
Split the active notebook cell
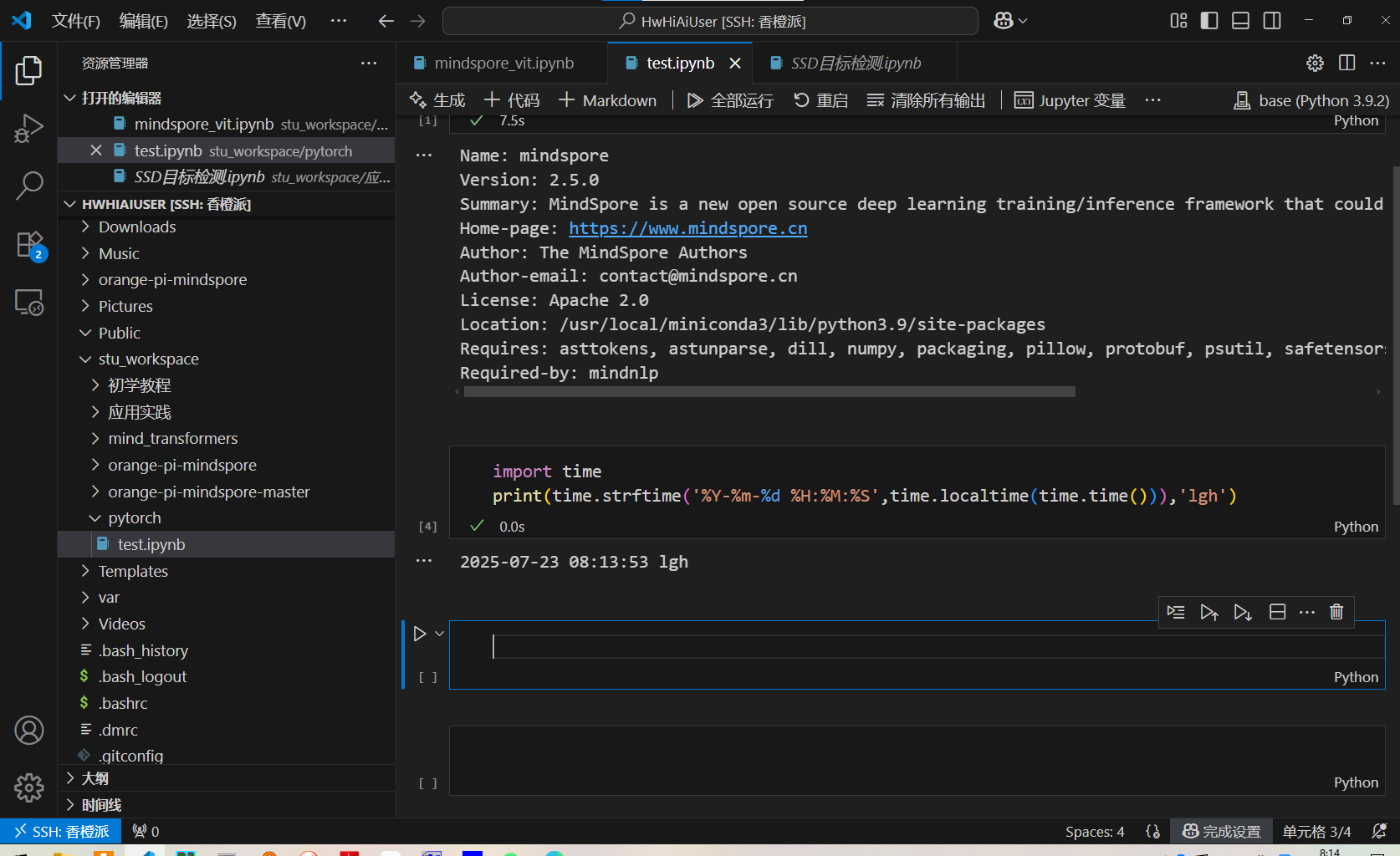click(x=1277, y=612)
